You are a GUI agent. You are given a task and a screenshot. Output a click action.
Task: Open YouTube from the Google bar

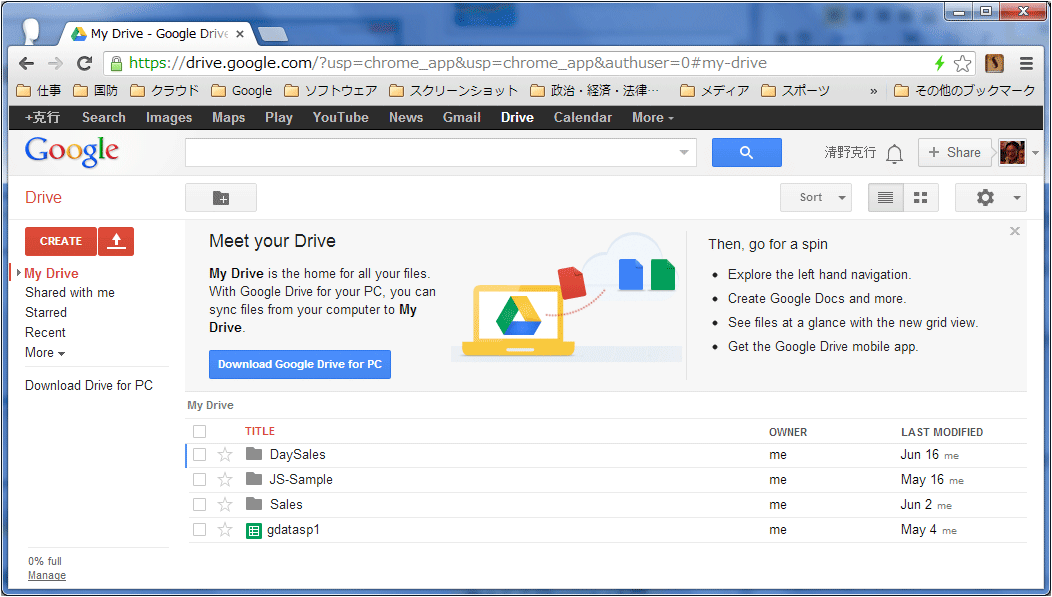coord(341,117)
